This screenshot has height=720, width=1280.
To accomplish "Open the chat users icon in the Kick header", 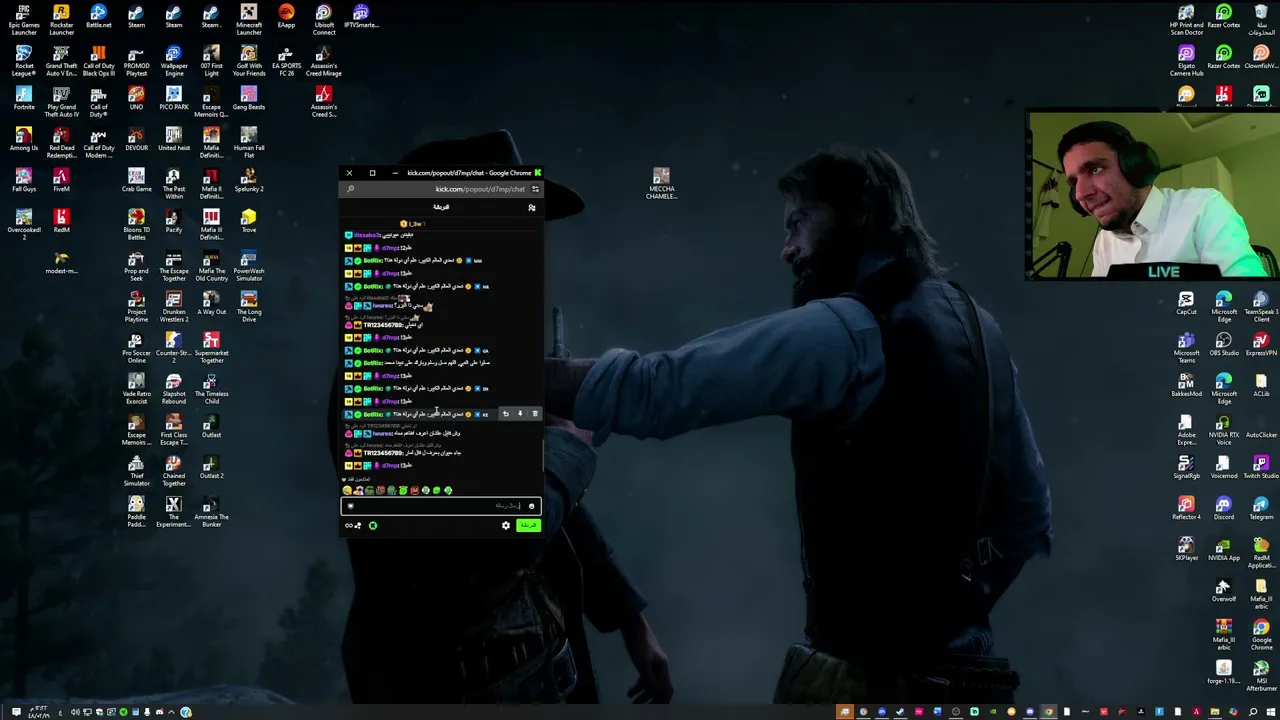I will tap(532, 207).
